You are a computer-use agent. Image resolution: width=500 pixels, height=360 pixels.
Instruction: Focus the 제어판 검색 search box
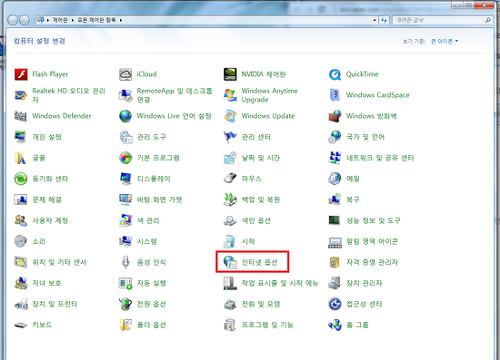point(442,20)
